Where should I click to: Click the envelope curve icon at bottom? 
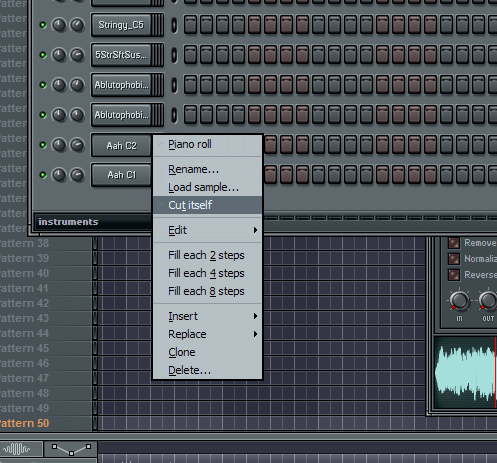[71, 449]
